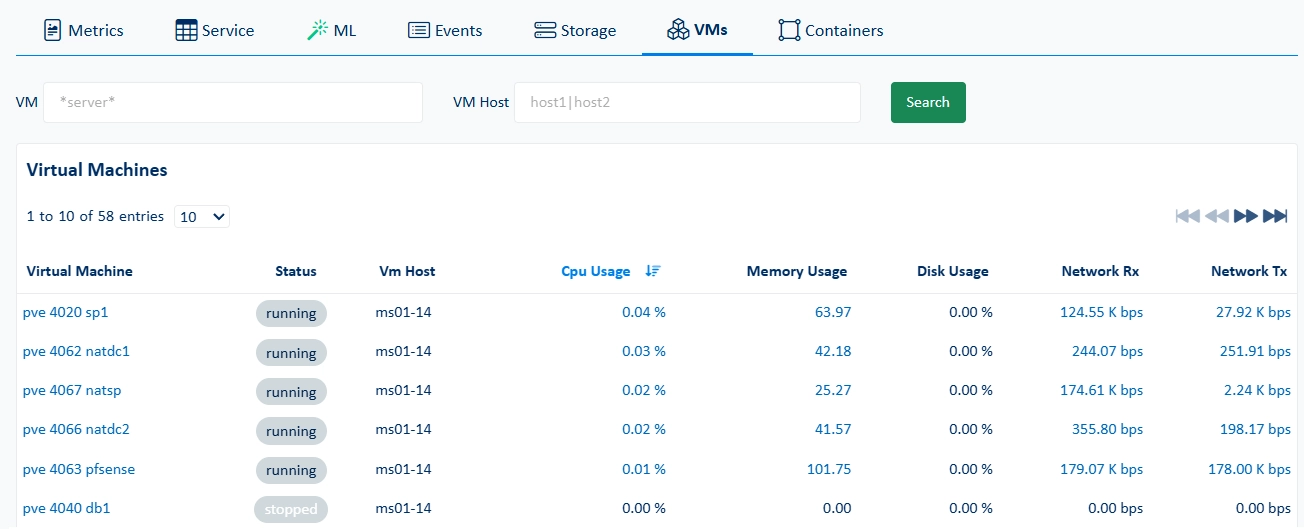Click into the VM Host filter field

(687, 102)
